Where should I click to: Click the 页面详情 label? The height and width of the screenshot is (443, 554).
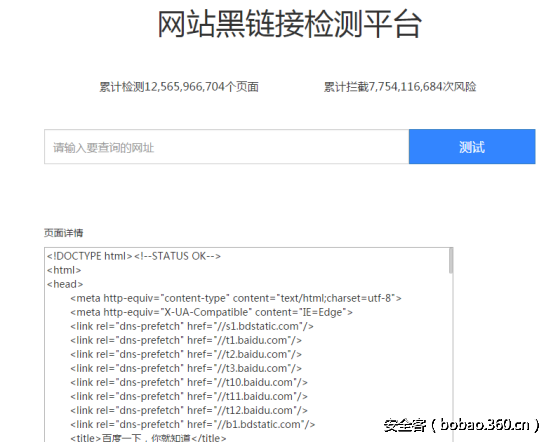pos(64,233)
